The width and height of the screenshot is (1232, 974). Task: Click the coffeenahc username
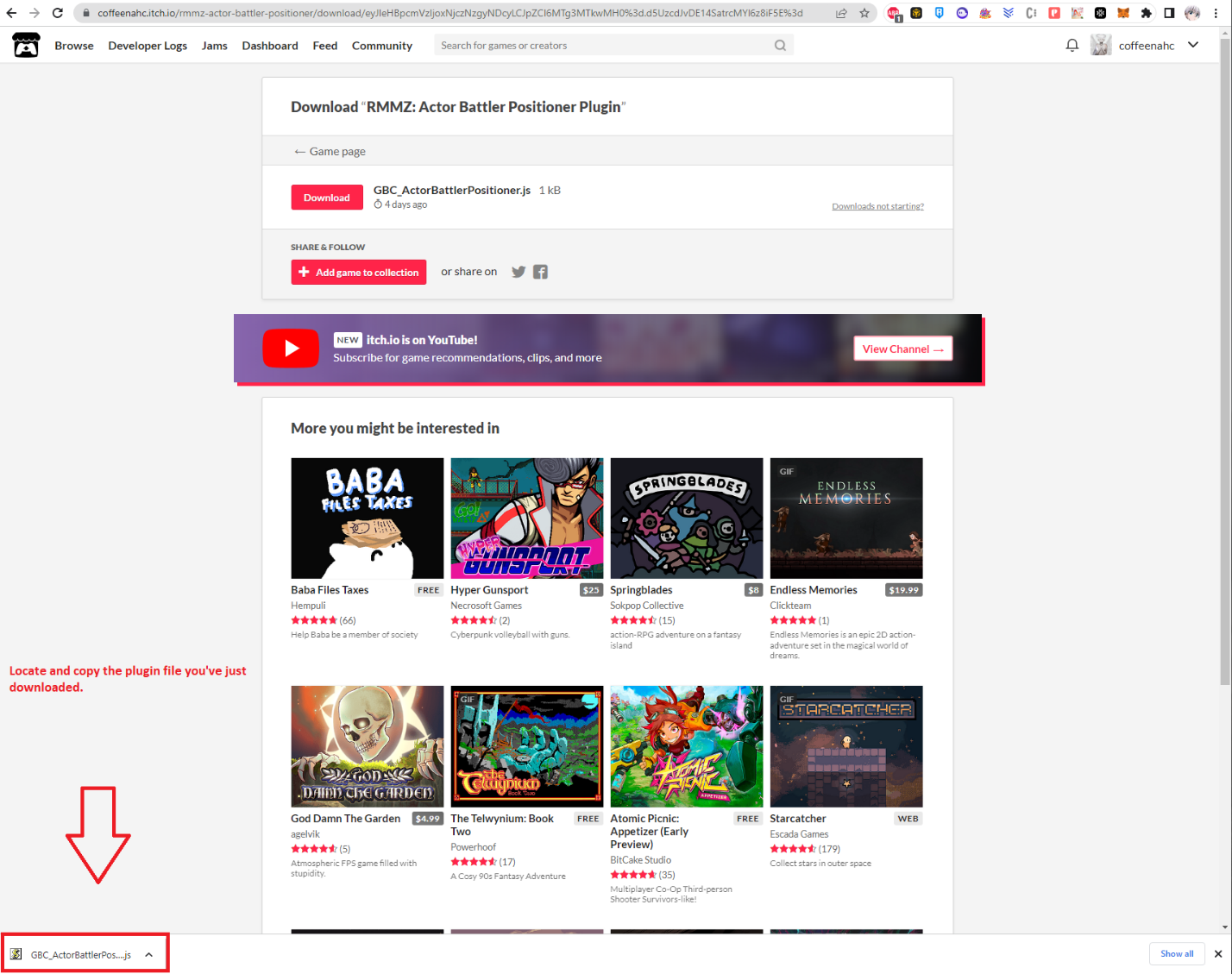tap(1147, 46)
